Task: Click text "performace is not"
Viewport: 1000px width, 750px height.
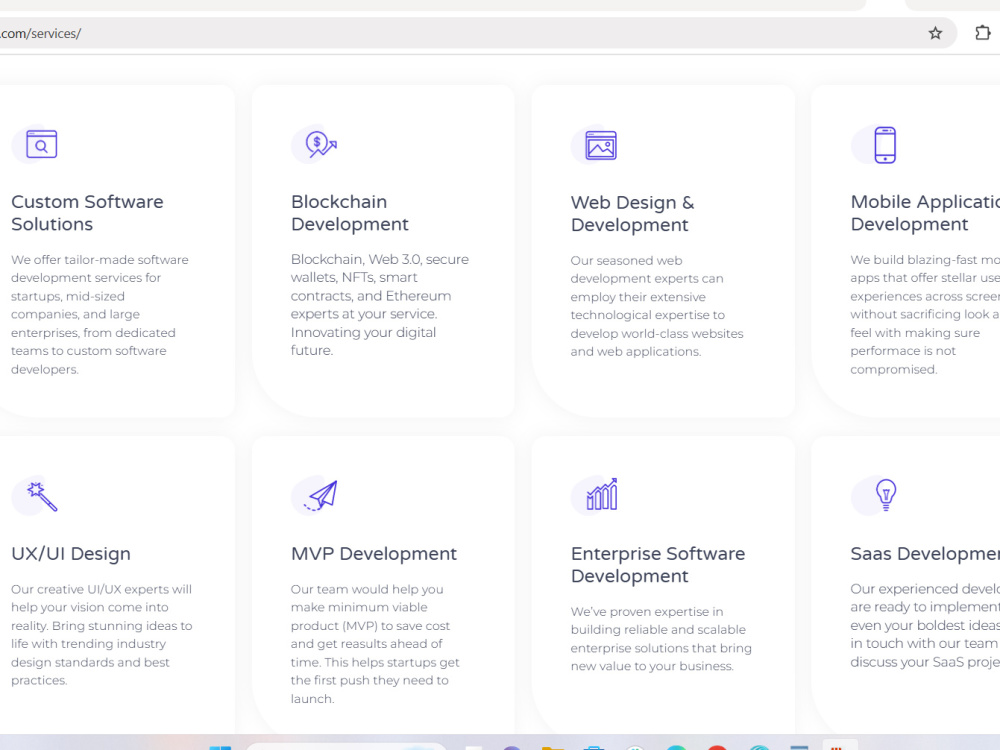Action: point(903,351)
